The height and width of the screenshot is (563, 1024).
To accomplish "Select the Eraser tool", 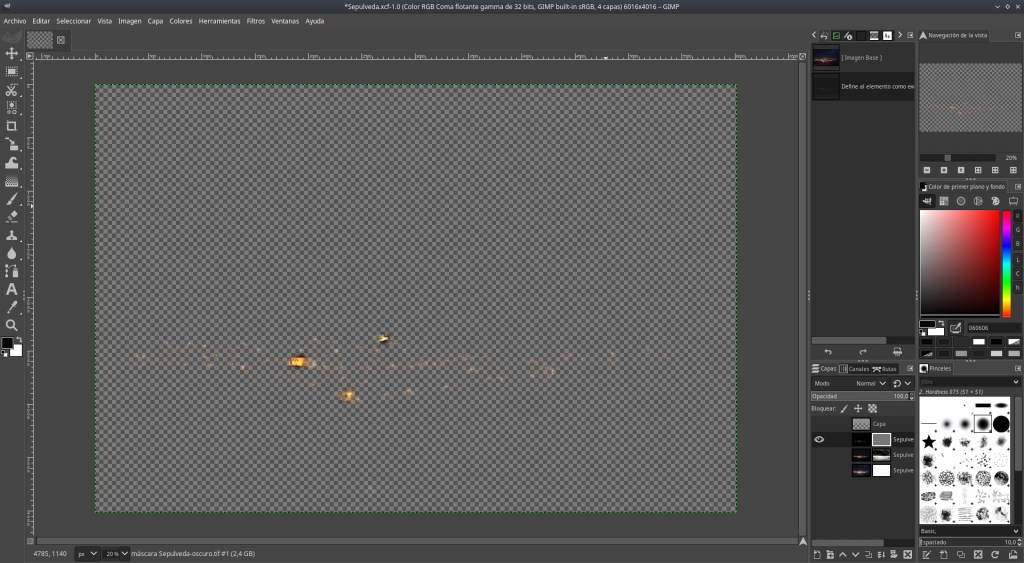I will 12,216.
